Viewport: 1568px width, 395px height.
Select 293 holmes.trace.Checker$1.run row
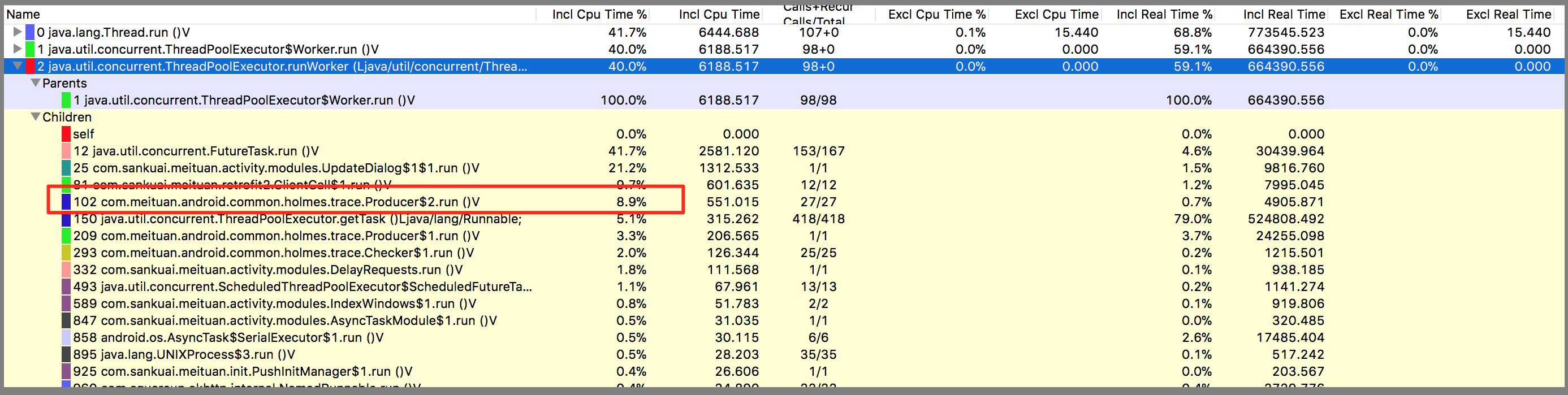pyautogui.click(x=784, y=253)
